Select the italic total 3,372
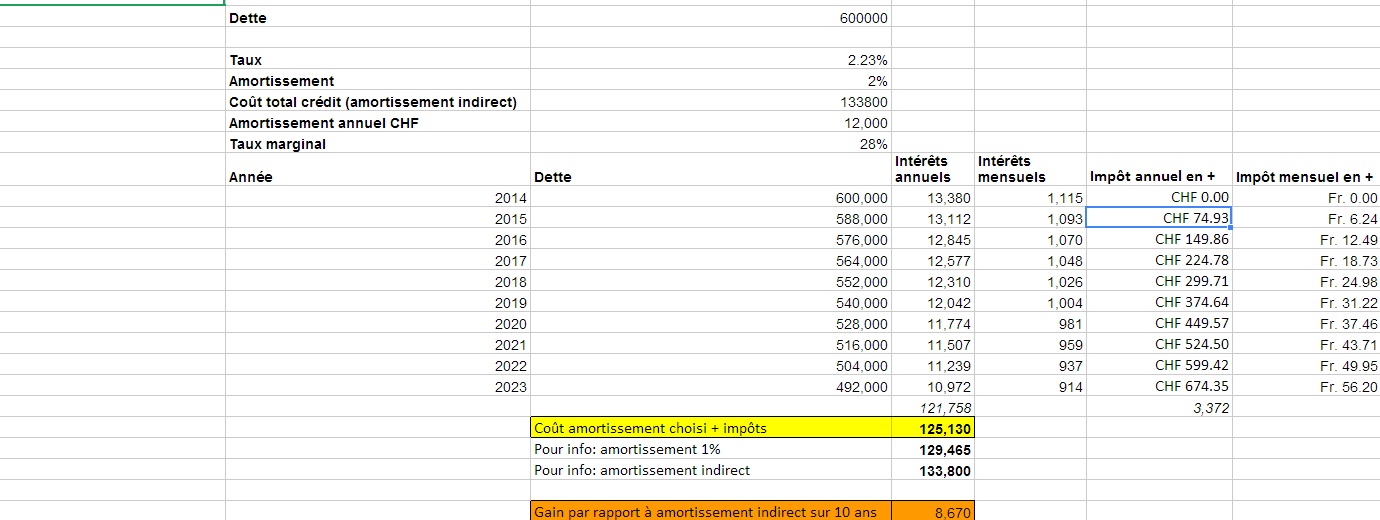Screen dimensions: 1380x520 1159,408
